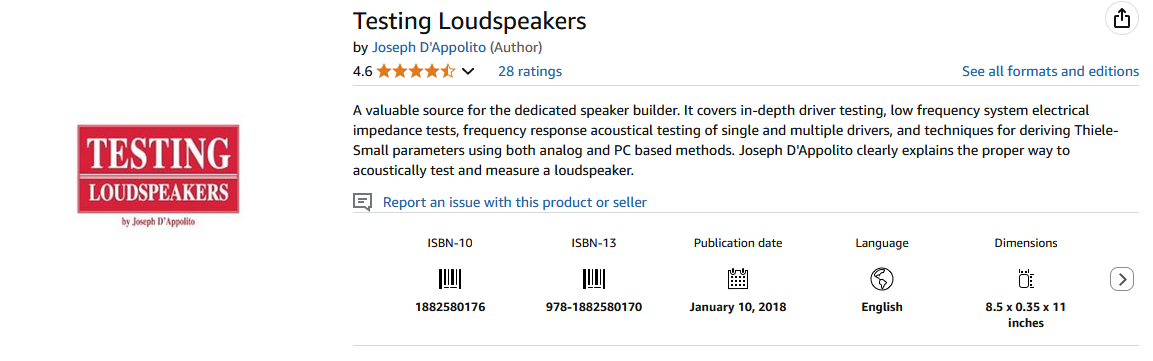Open the Testing Loudspeakers book cover image
Image resolution: width=1153 pixels, height=361 pixels.
point(158,176)
